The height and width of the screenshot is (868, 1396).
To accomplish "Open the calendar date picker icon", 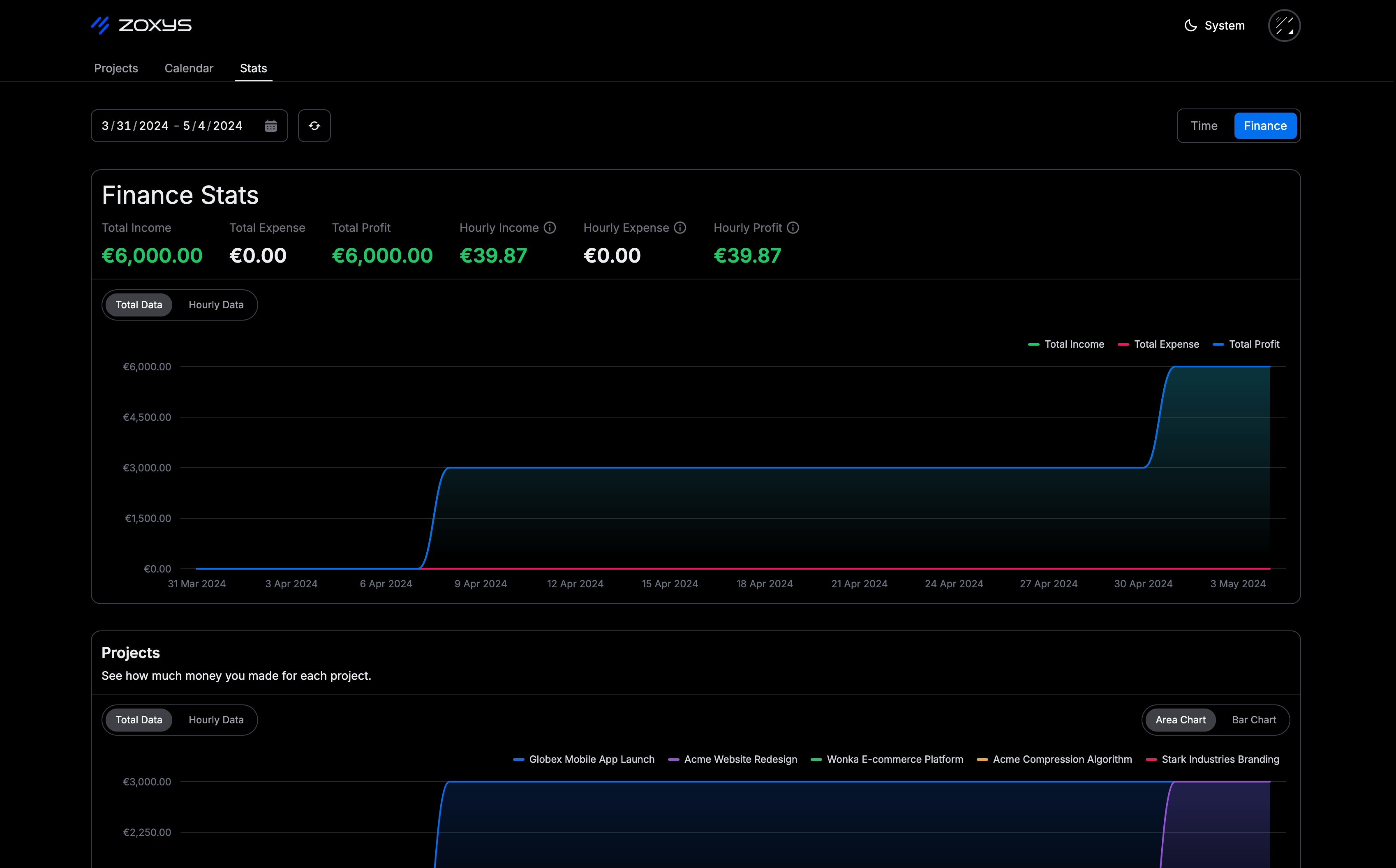I will [271, 126].
